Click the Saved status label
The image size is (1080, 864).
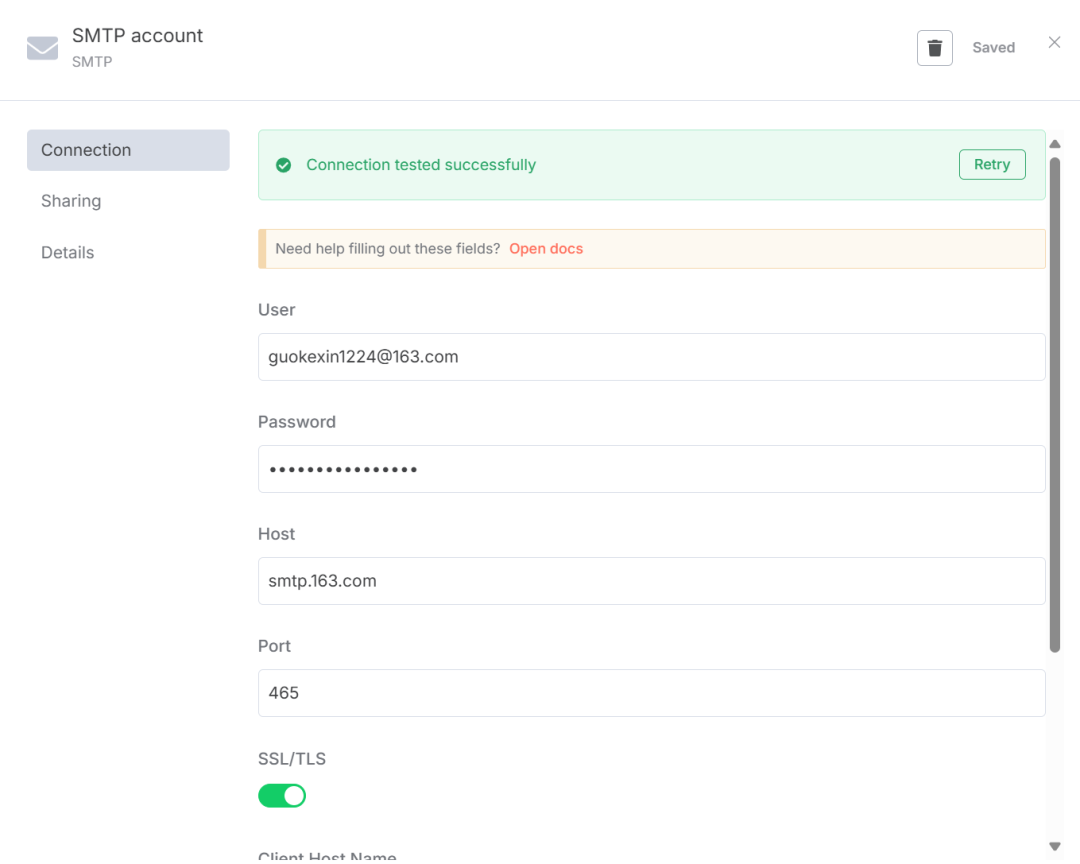(993, 48)
